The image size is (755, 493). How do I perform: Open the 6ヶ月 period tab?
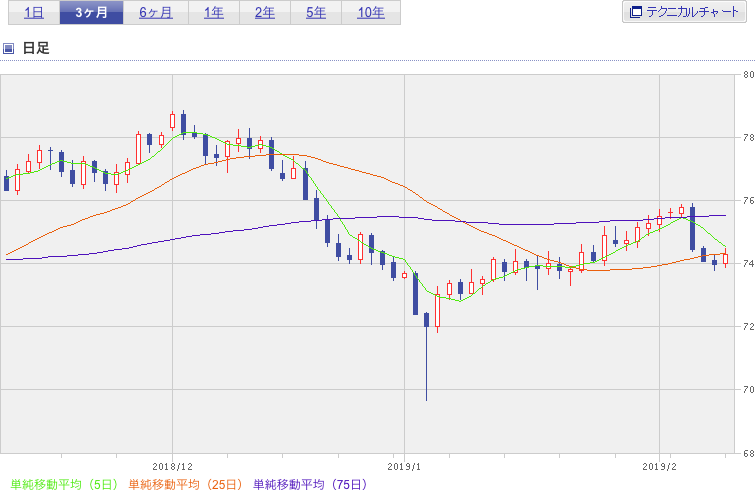156,13
